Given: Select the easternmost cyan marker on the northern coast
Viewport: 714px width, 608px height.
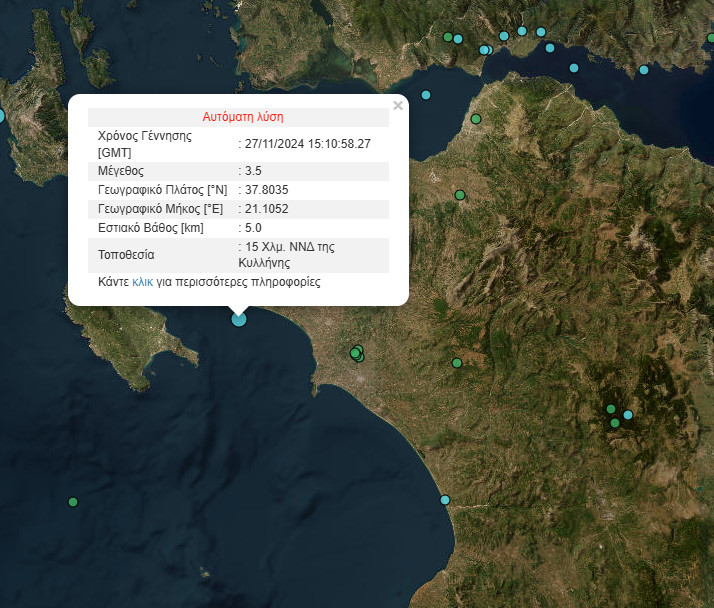Looking at the screenshot, I should pyautogui.click(x=644, y=70).
